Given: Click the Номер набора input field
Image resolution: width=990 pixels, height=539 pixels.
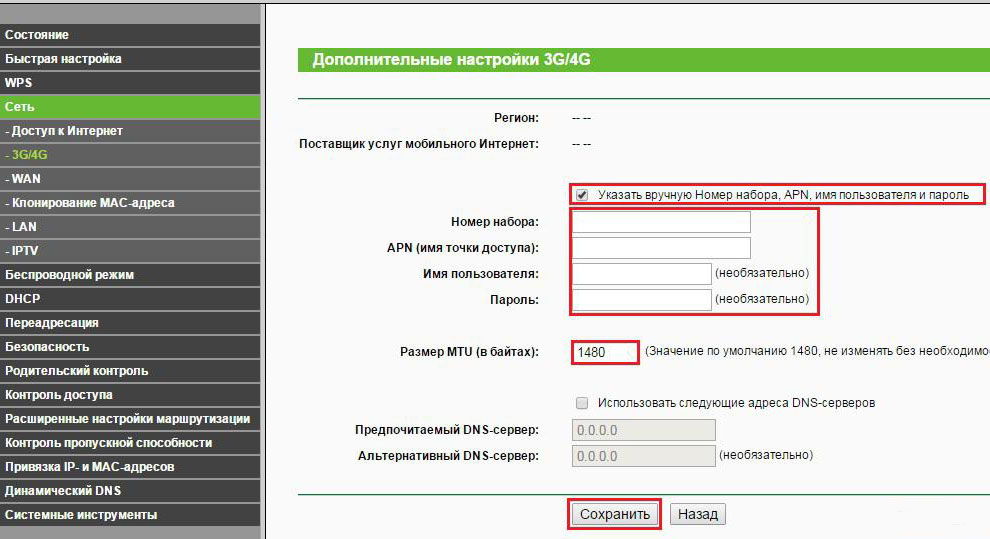Looking at the screenshot, I should 661,222.
